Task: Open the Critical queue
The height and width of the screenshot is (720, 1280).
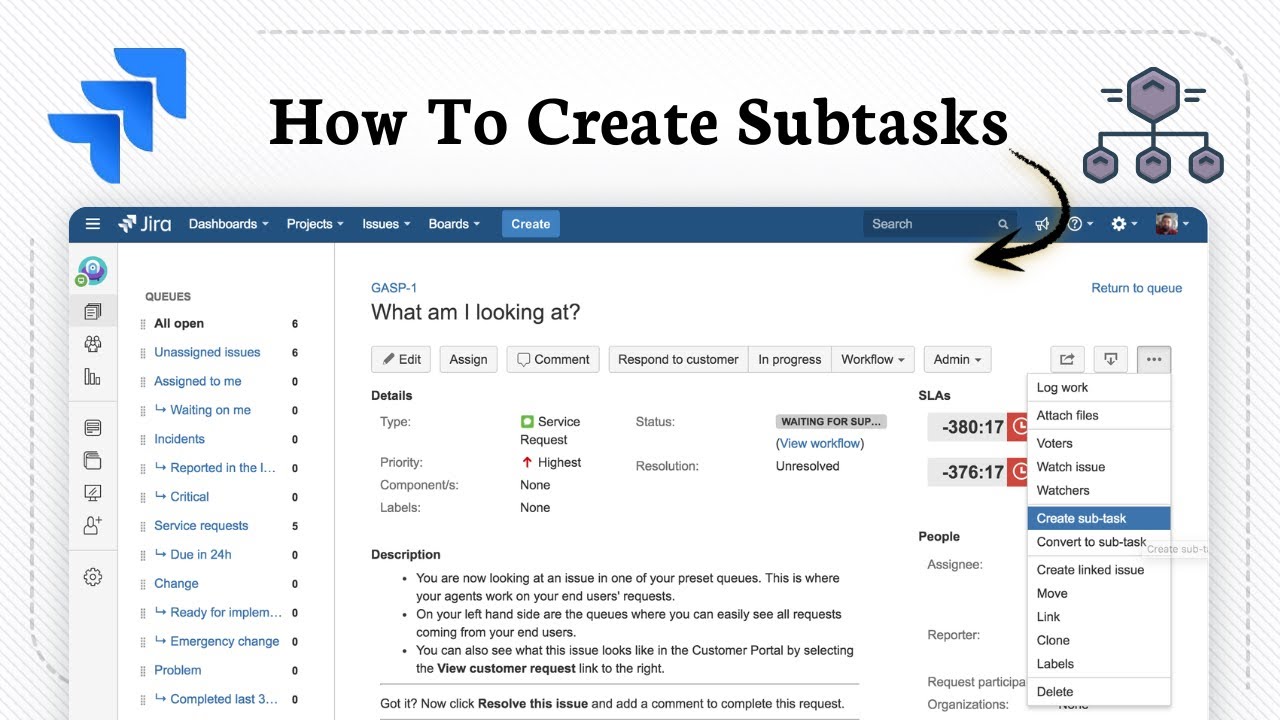Action: [190, 496]
